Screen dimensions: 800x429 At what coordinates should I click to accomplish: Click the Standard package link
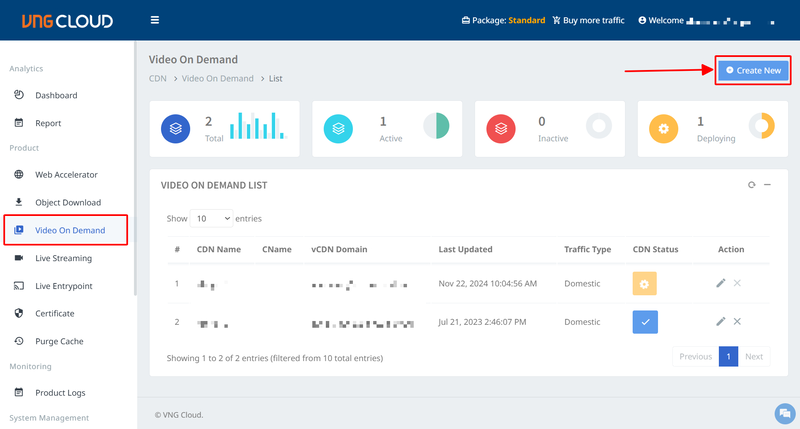527,20
